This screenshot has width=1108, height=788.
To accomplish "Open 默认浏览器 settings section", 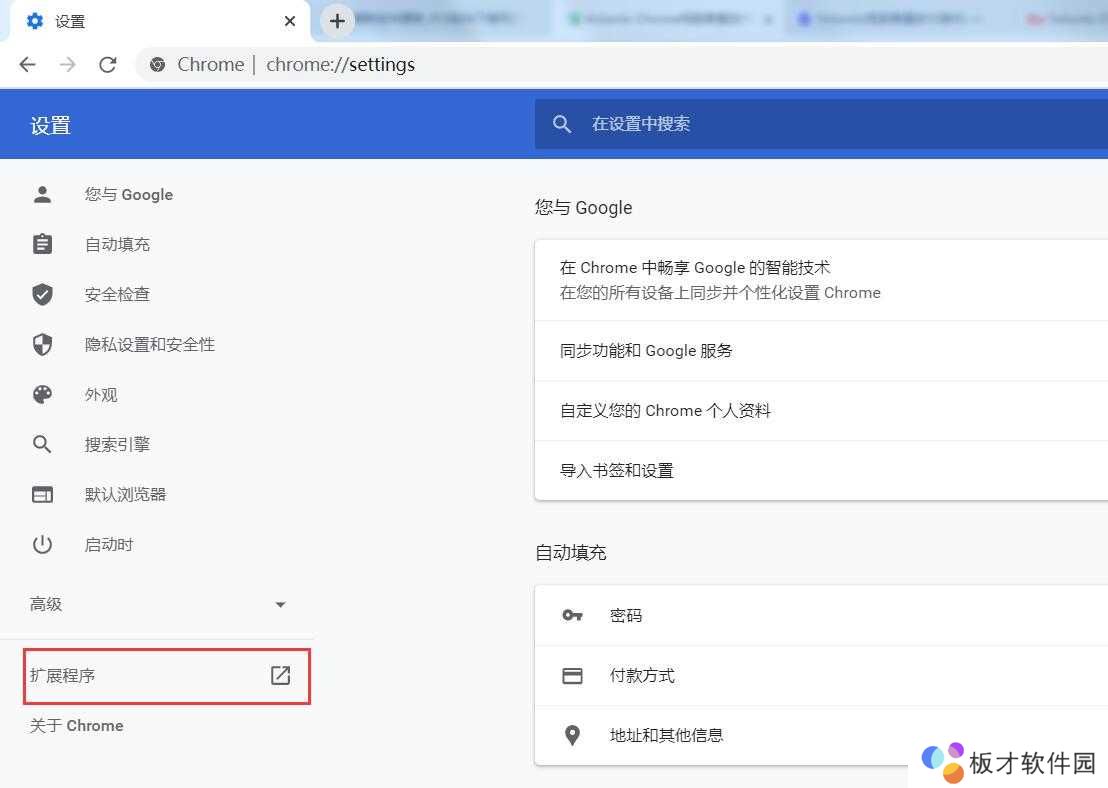I will (125, 495).
